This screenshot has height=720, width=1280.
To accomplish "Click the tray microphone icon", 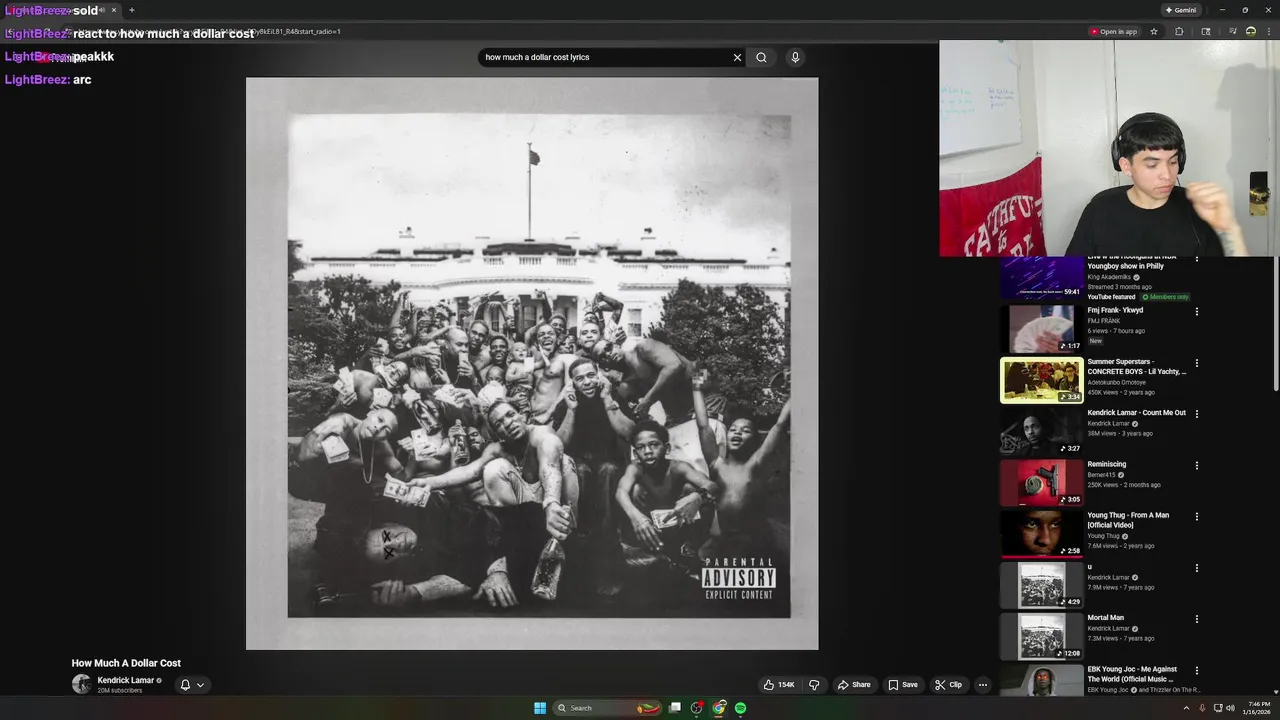I will 1202,708.
